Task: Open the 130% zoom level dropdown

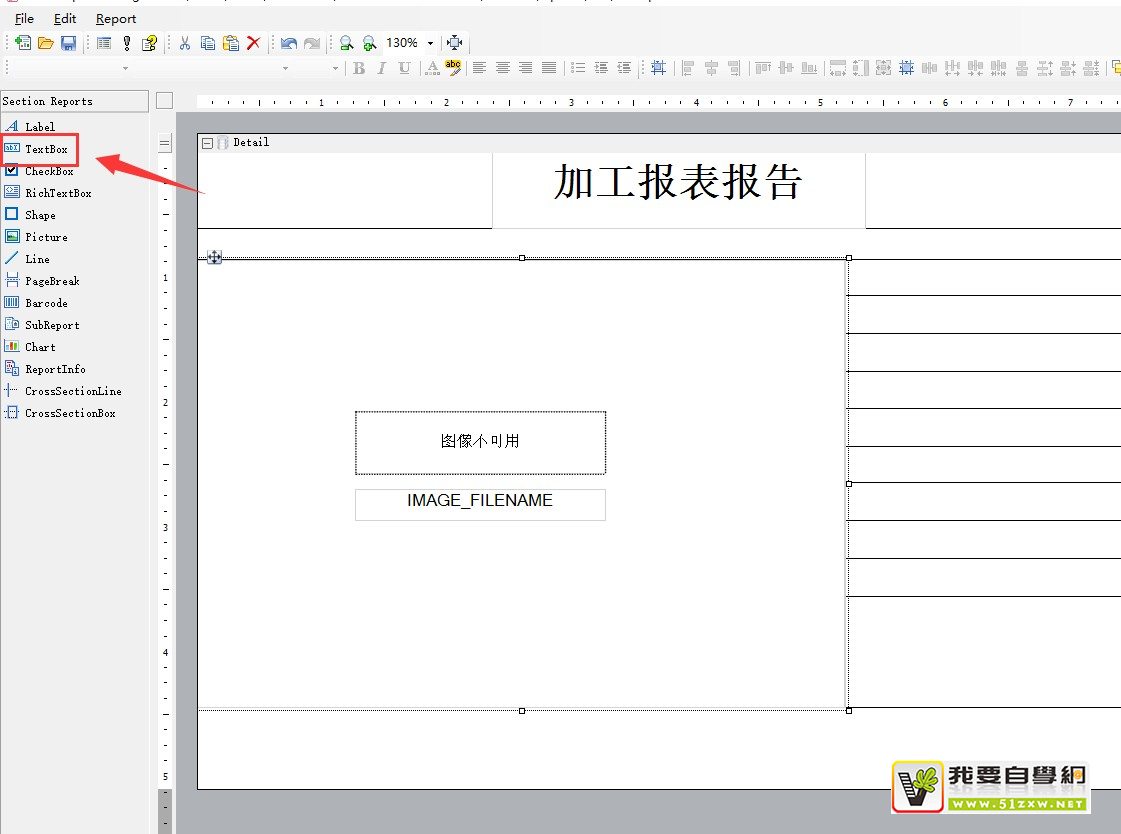Action: pos(430,43)
